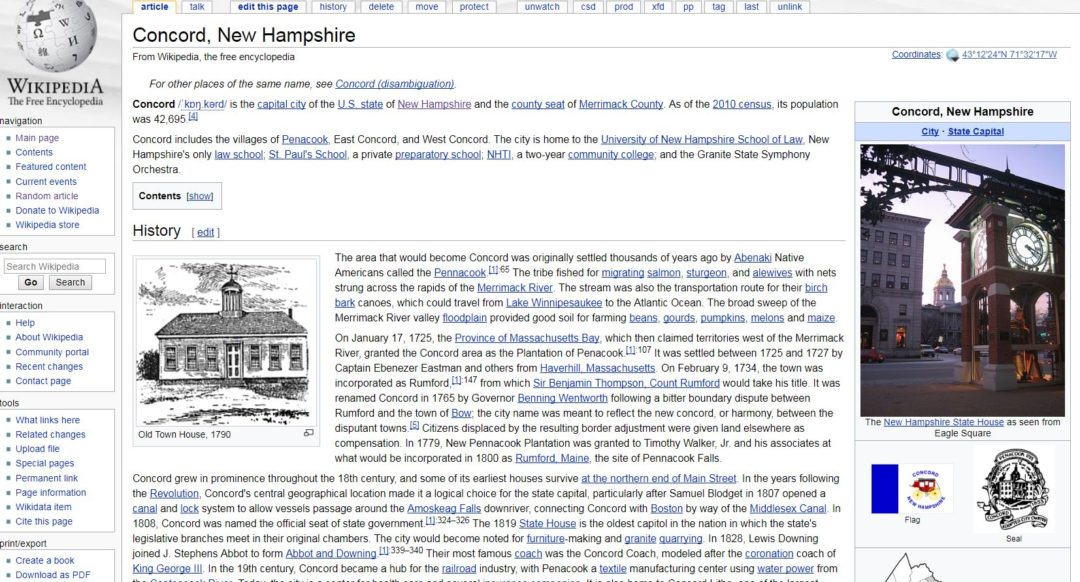Click the csd tab
This screenshot has height=582, width=1080.
point(588,7)
